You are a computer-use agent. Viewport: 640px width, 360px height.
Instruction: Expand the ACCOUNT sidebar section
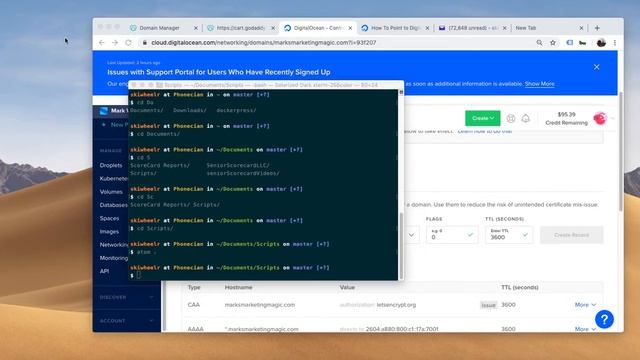click(x=126, y=321)
